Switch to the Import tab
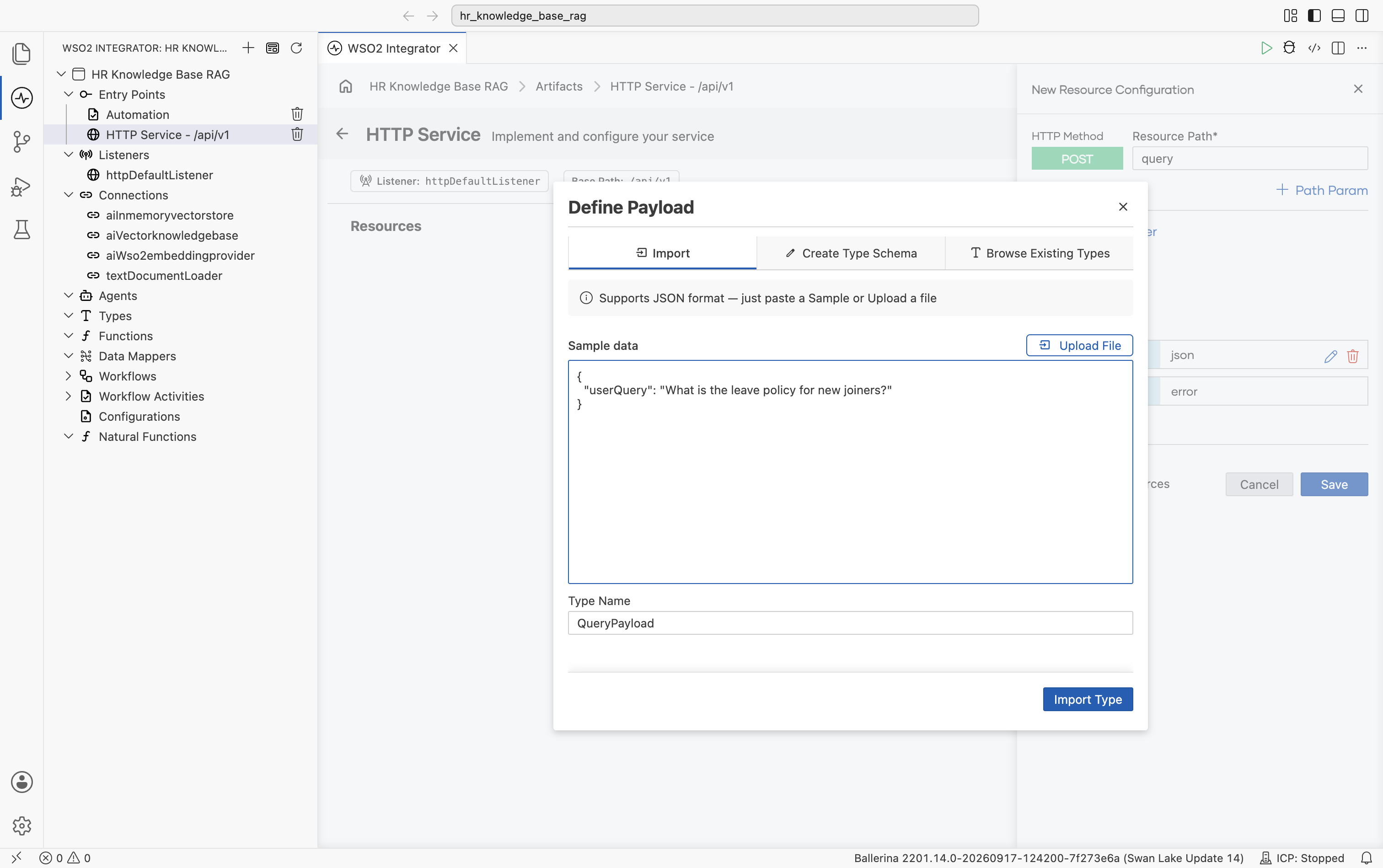The height and width of the screenshot is (868, 1383). [x=663, y=253]
